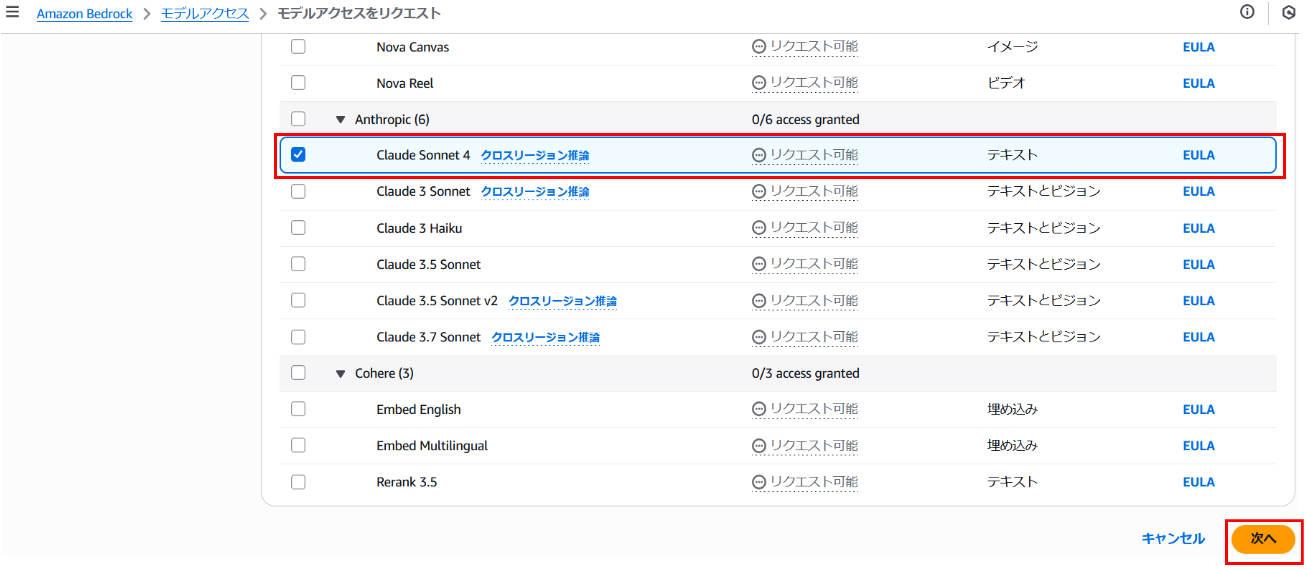Click クロスリージョン推論 beside Claude 3.5 Sonnet v2

563,301
